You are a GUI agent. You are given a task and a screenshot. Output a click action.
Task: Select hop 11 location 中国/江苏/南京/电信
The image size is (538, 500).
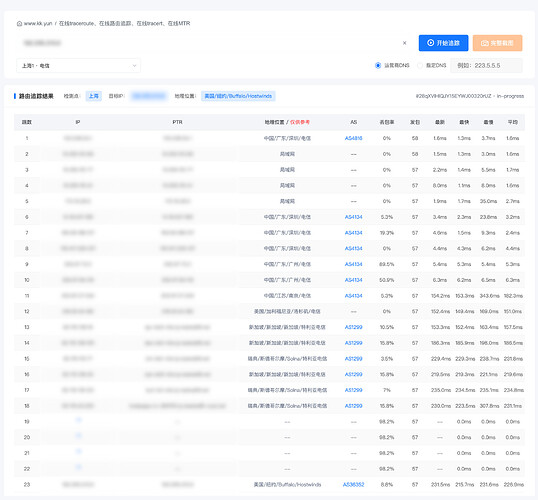(287, 296)
